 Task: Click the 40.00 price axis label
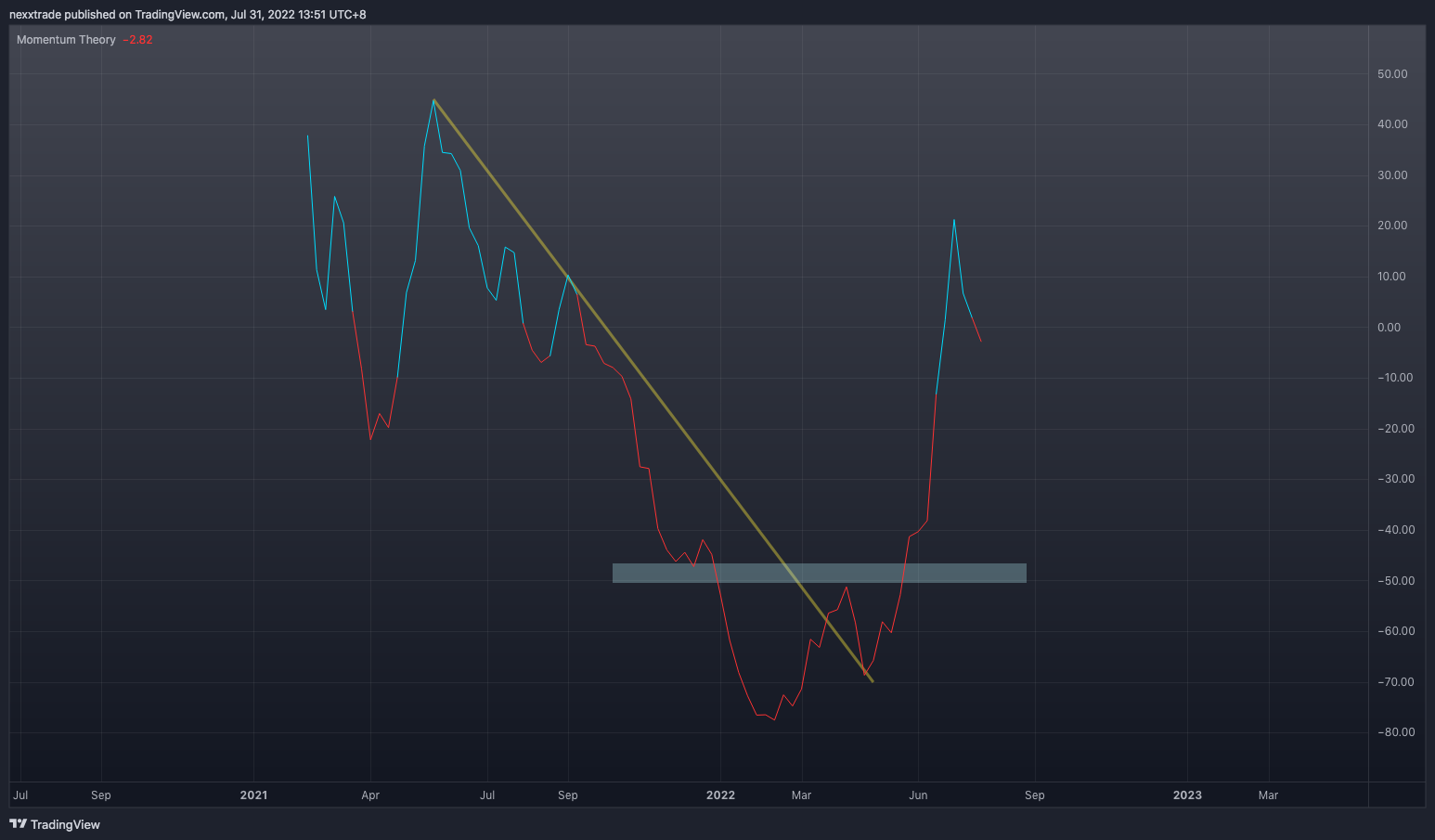pos(1392,124)
